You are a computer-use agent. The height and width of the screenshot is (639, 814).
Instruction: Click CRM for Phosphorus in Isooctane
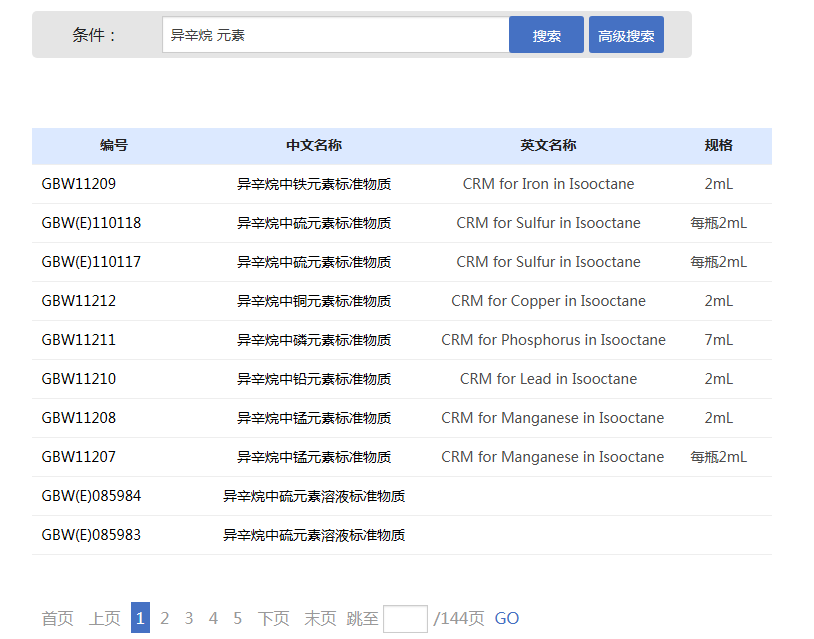[553, 340]
